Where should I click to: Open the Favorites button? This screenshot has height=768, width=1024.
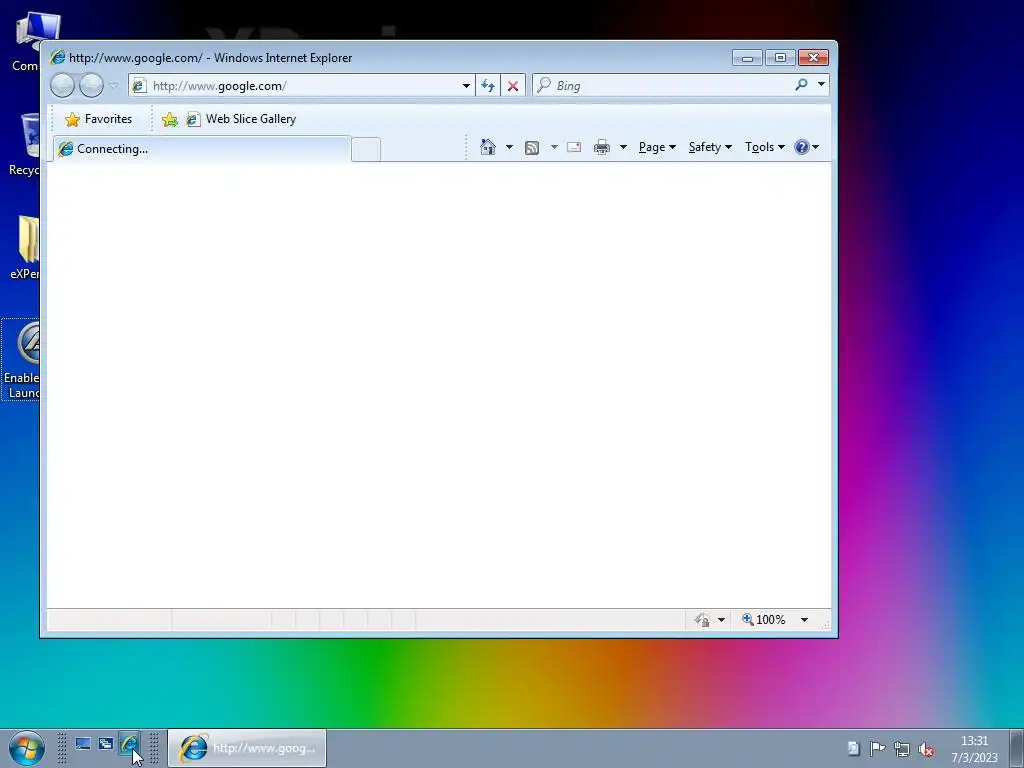pyautogui.click(x=99, y=119)
